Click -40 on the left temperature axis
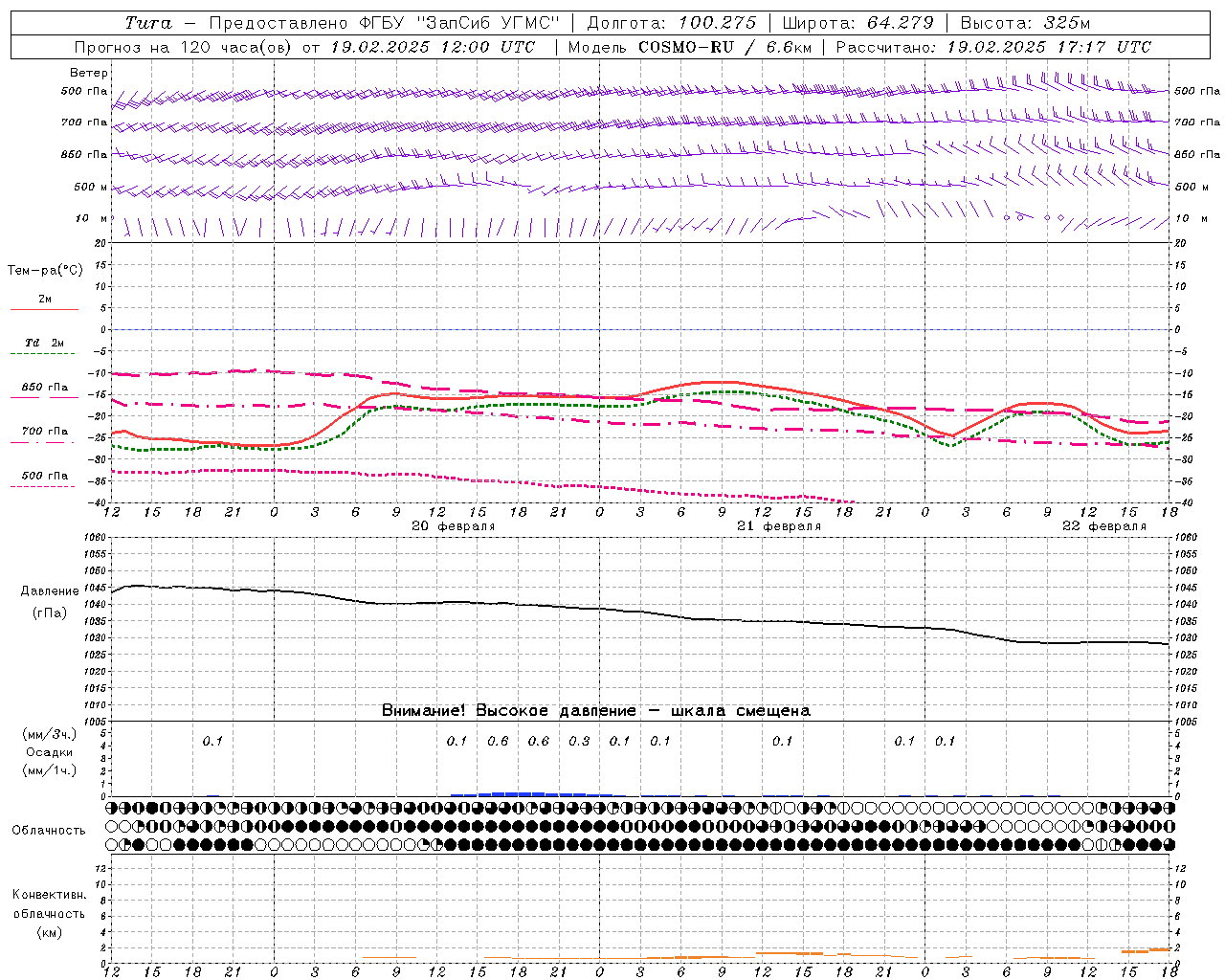Screen dimensions: 1225x980 tap(99, 503)
